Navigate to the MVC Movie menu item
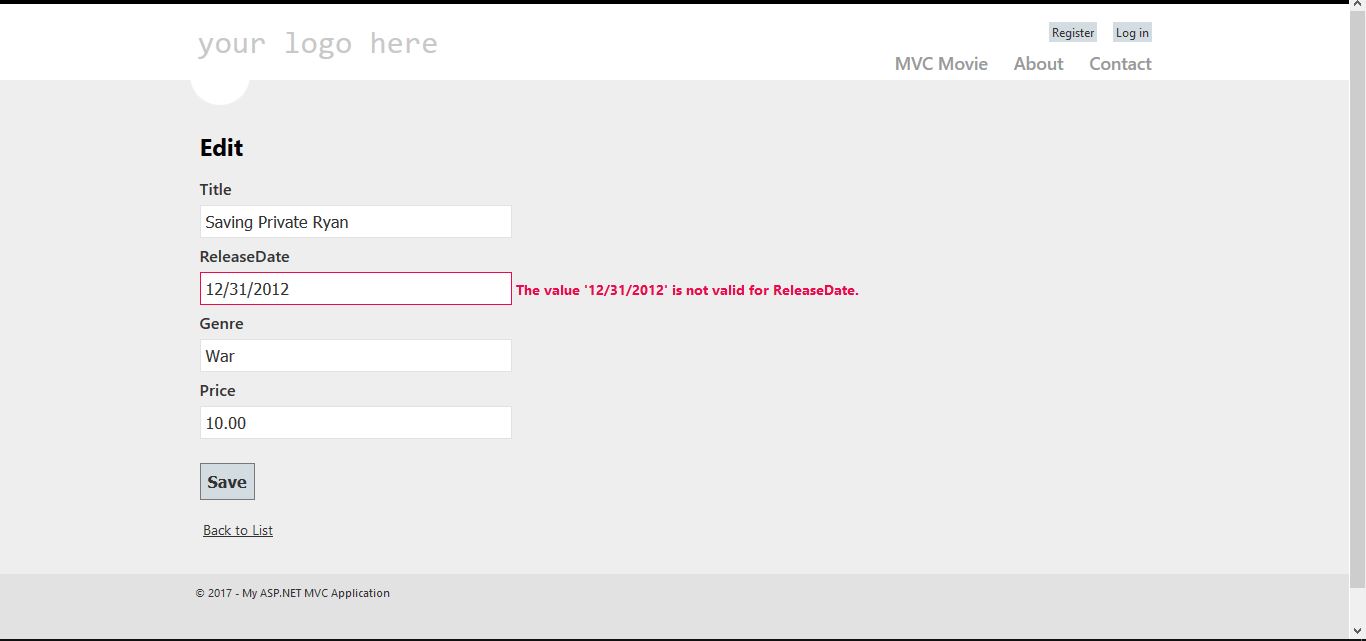This screenshot has height=641, width=1366. coord(940,64)
